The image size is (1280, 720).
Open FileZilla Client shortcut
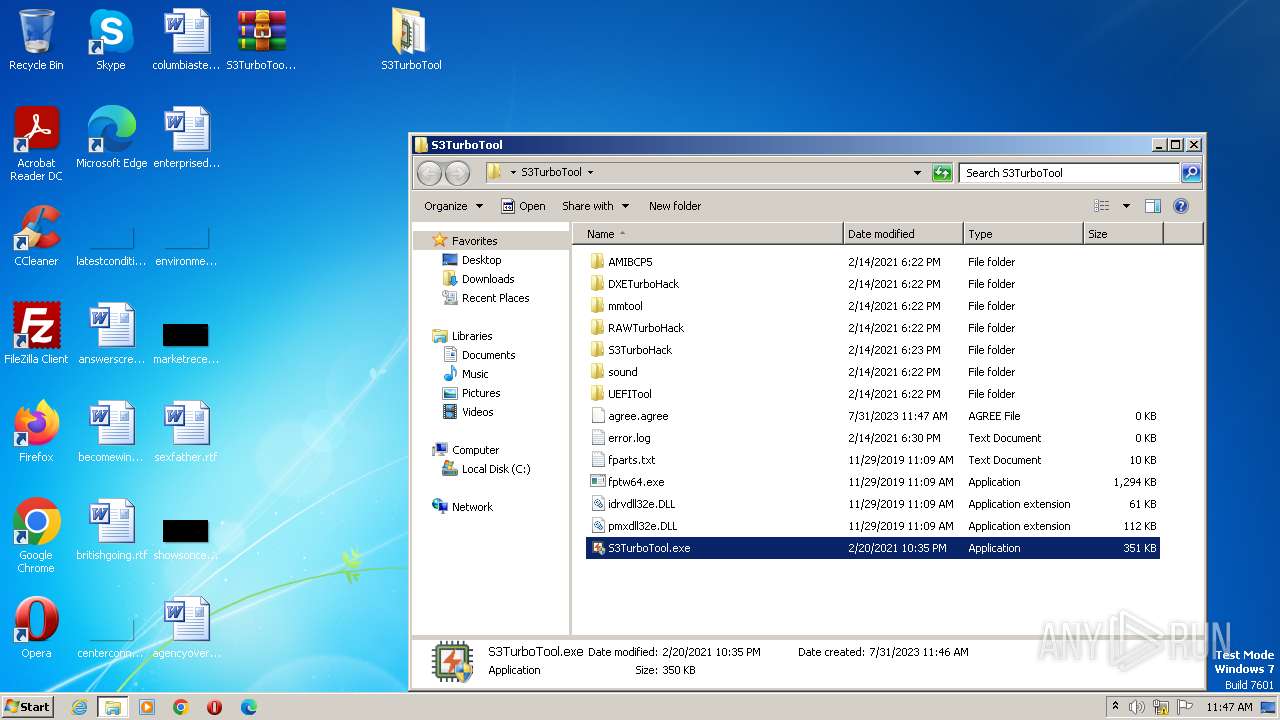[x=36, y=334]
